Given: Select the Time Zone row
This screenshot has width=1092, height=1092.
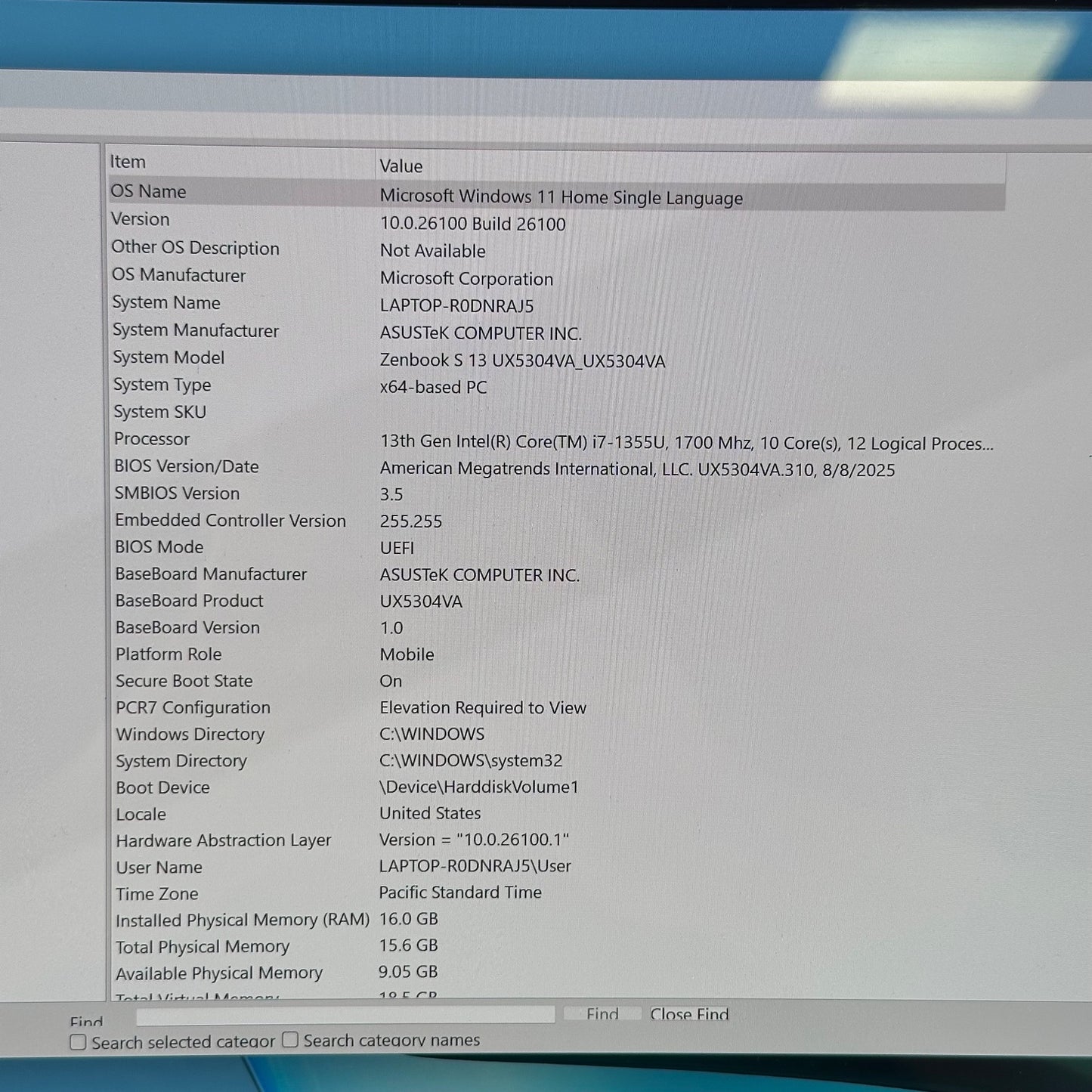Looking at the screenshot, I should coord(157,894).
